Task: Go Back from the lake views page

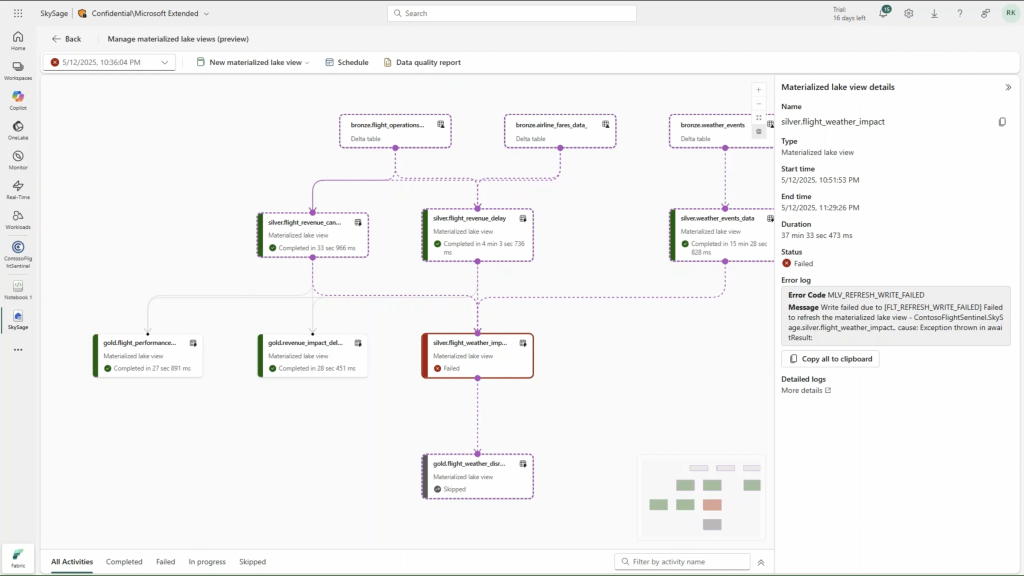Action: click(67, 39)
